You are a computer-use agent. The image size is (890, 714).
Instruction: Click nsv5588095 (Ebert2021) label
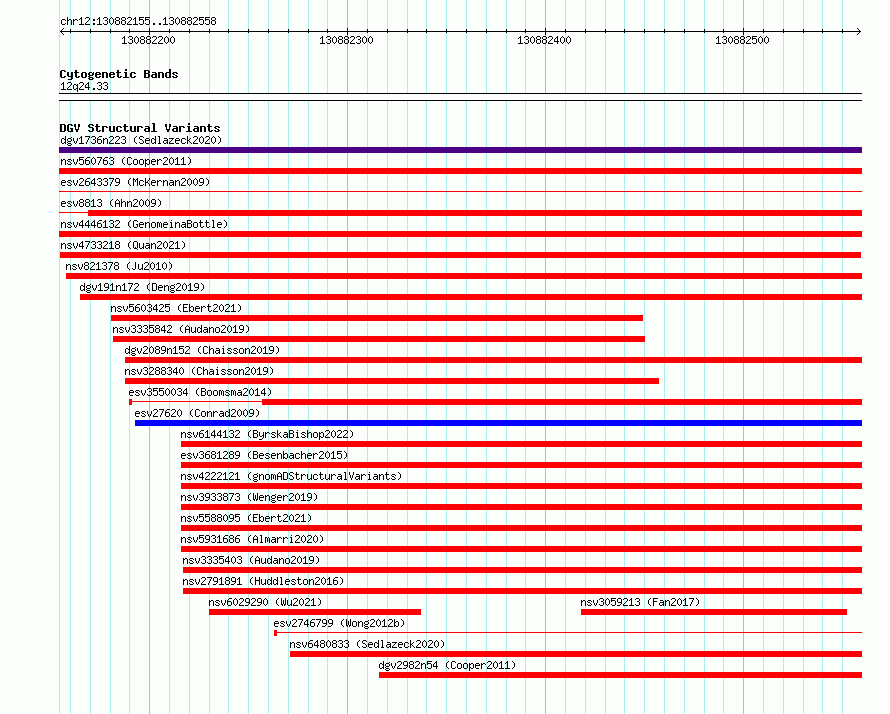[246, 518]
